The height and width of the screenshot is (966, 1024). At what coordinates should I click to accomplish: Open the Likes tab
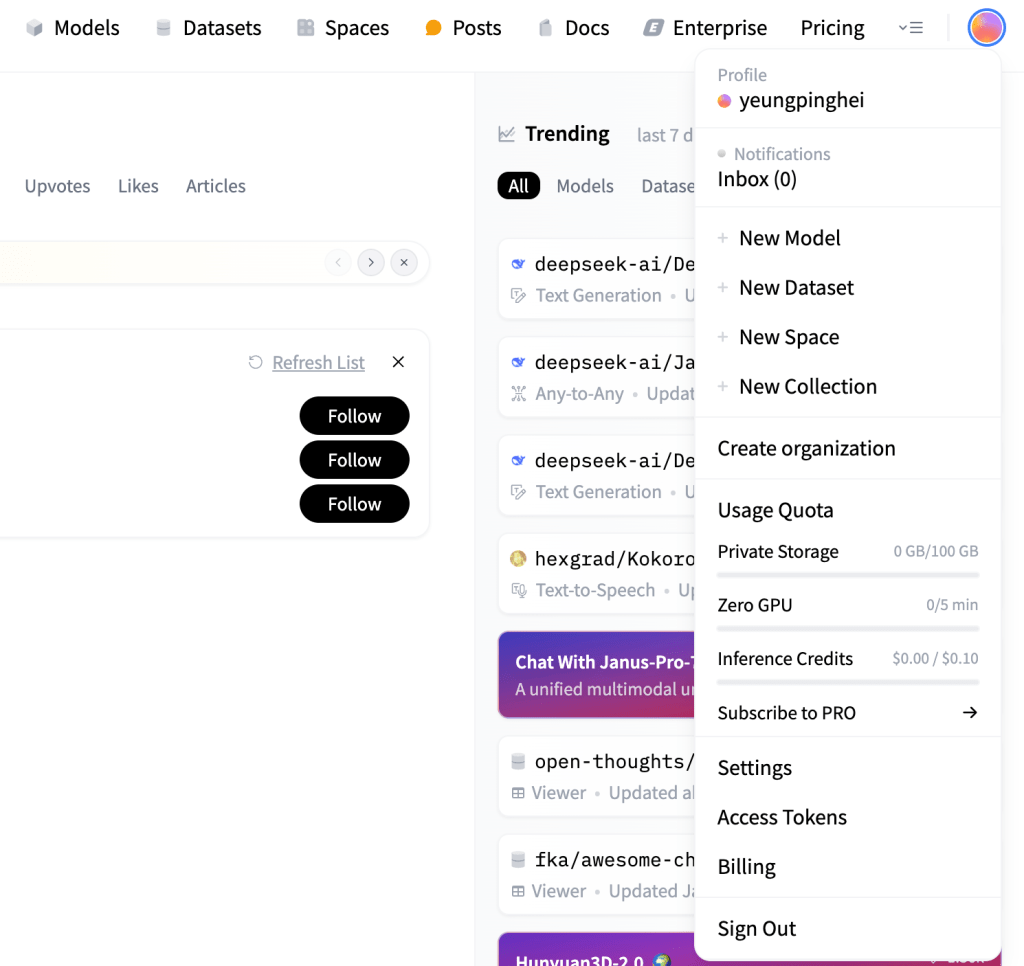[138, 186]
